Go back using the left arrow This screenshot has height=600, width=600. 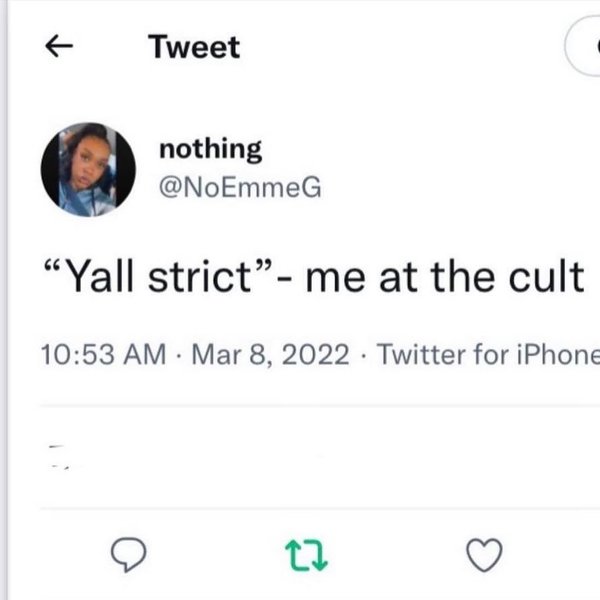[x=63, y=46]
